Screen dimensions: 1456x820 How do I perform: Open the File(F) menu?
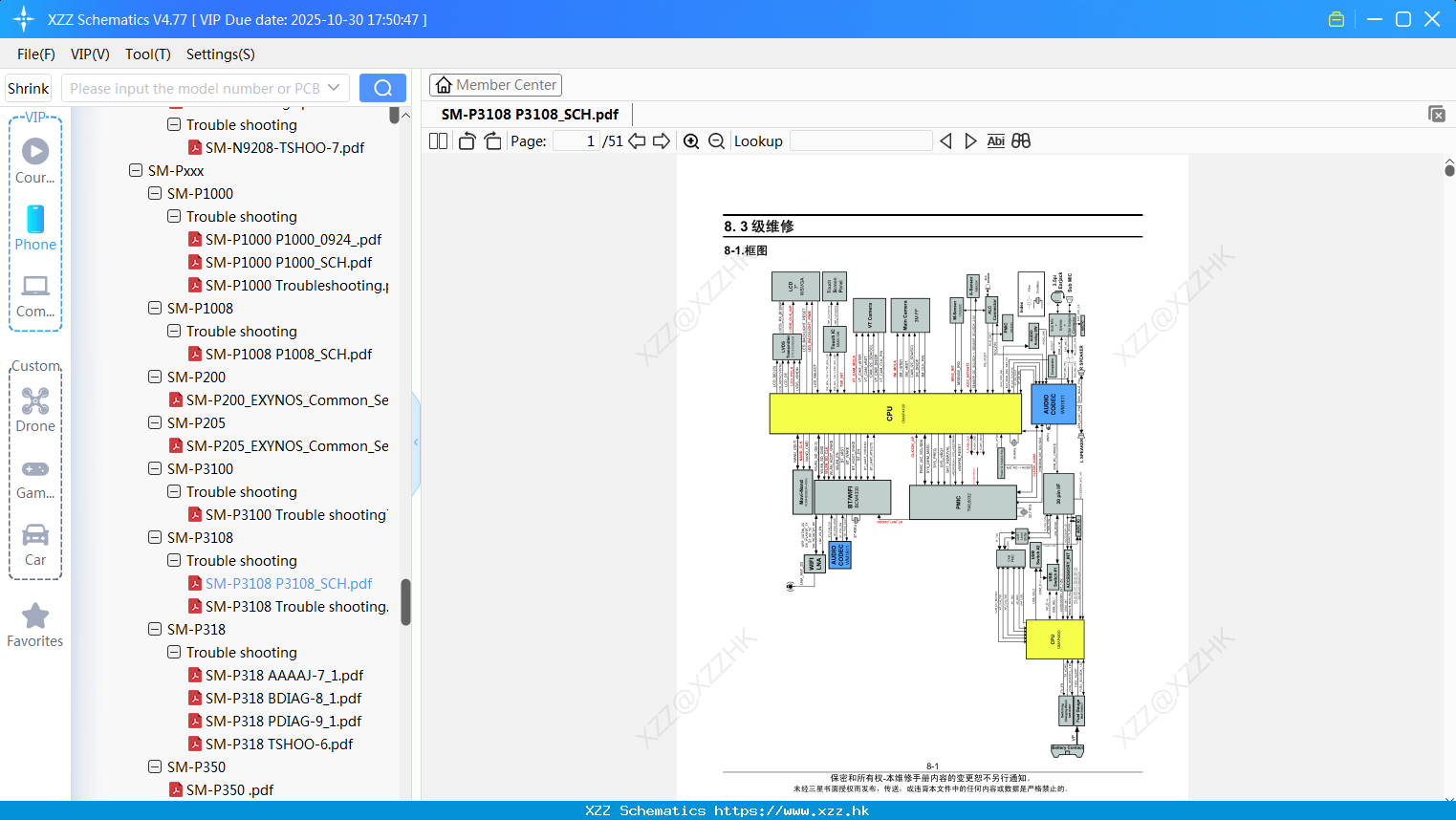[x=36, y=54]
